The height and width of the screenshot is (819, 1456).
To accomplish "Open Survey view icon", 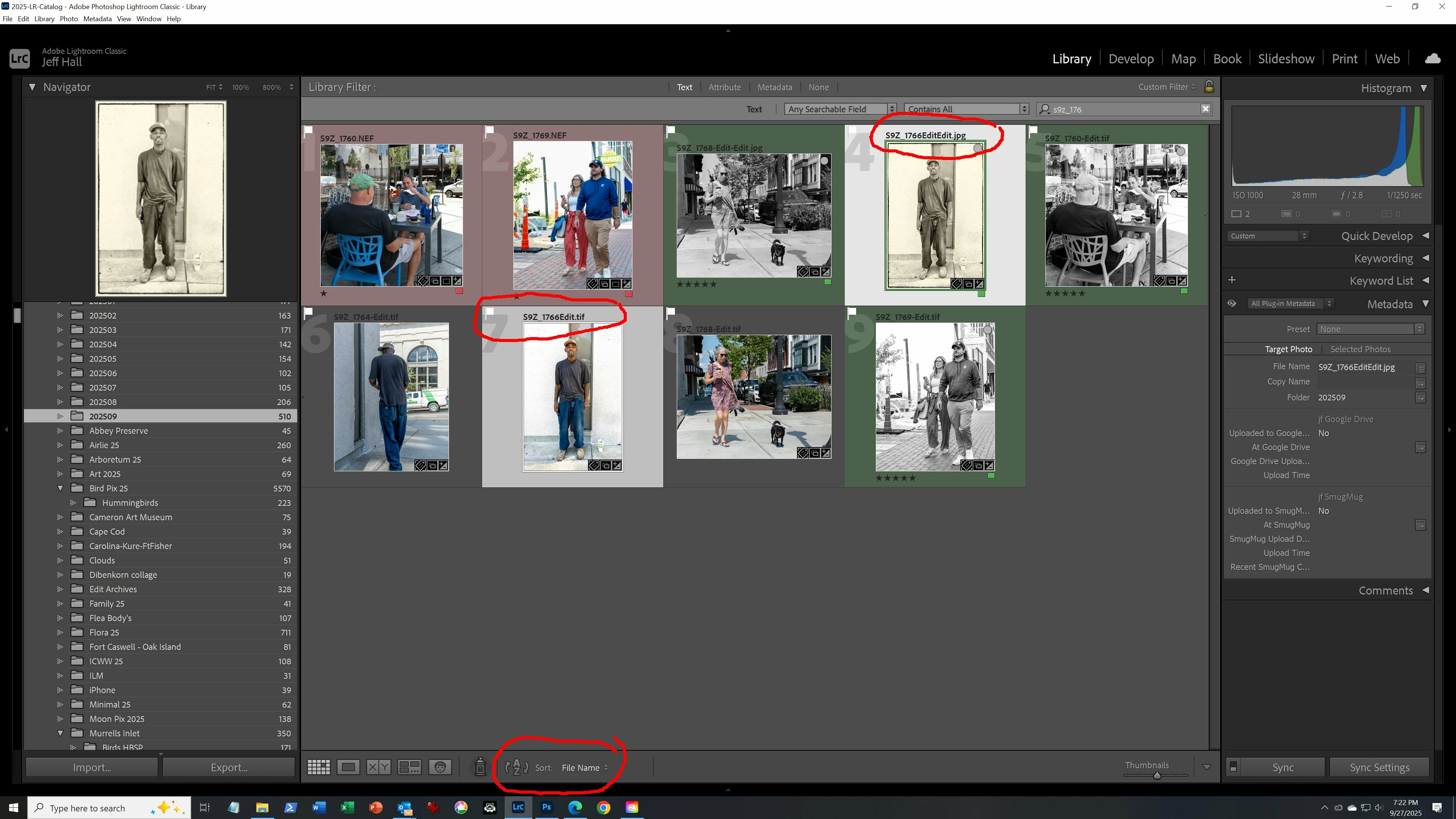I will click(x=409, y=767).
